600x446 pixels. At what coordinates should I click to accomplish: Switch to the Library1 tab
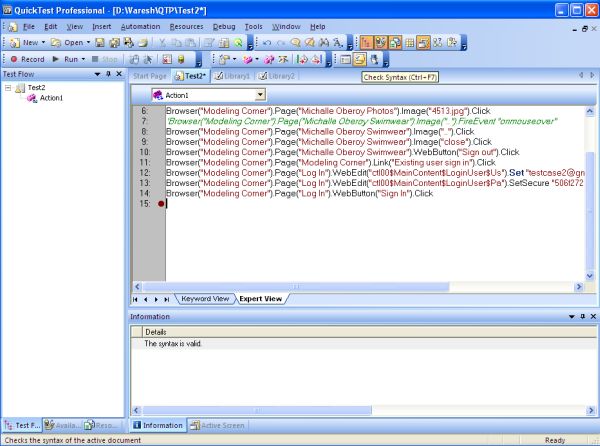[232, 76]
